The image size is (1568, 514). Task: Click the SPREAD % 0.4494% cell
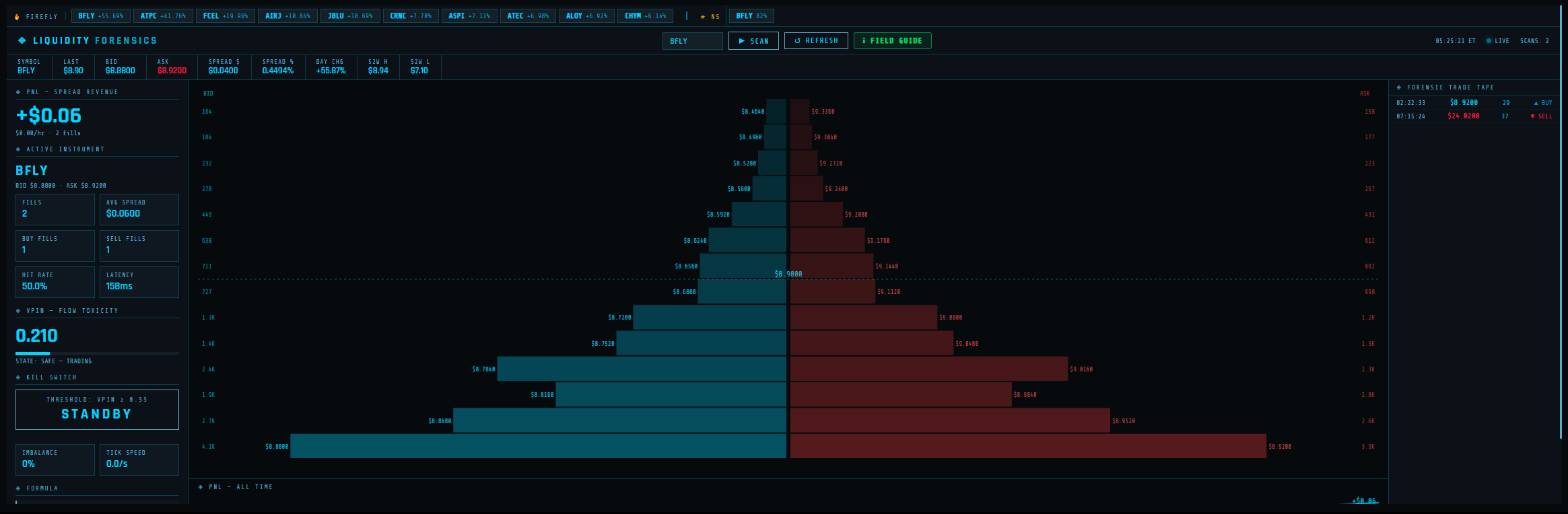[x=278, y=67]
